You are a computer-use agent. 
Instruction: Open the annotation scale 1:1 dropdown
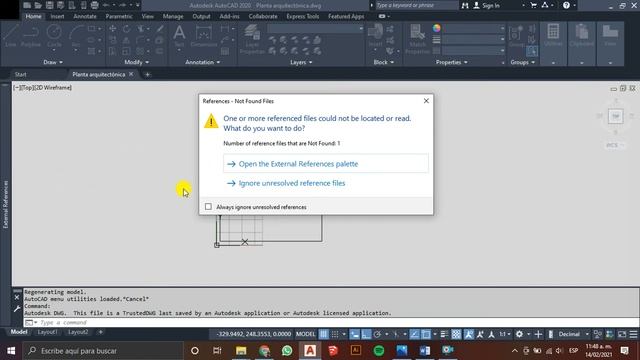[x=505, y=334]
